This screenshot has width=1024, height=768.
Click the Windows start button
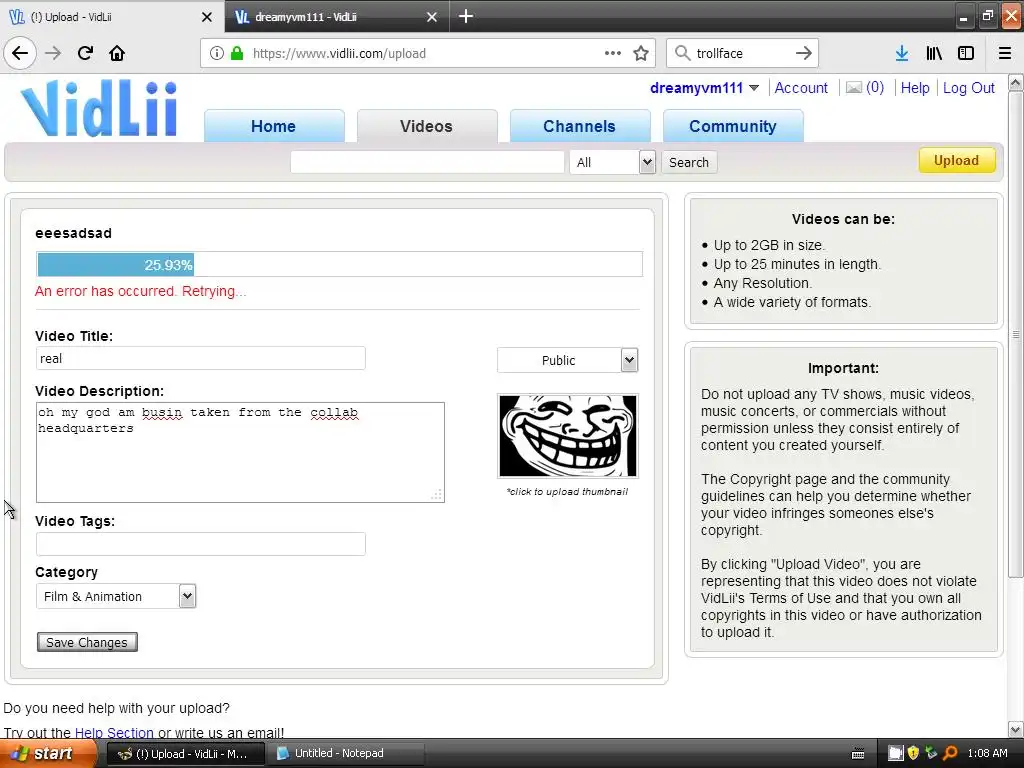[x=47, y=753]
